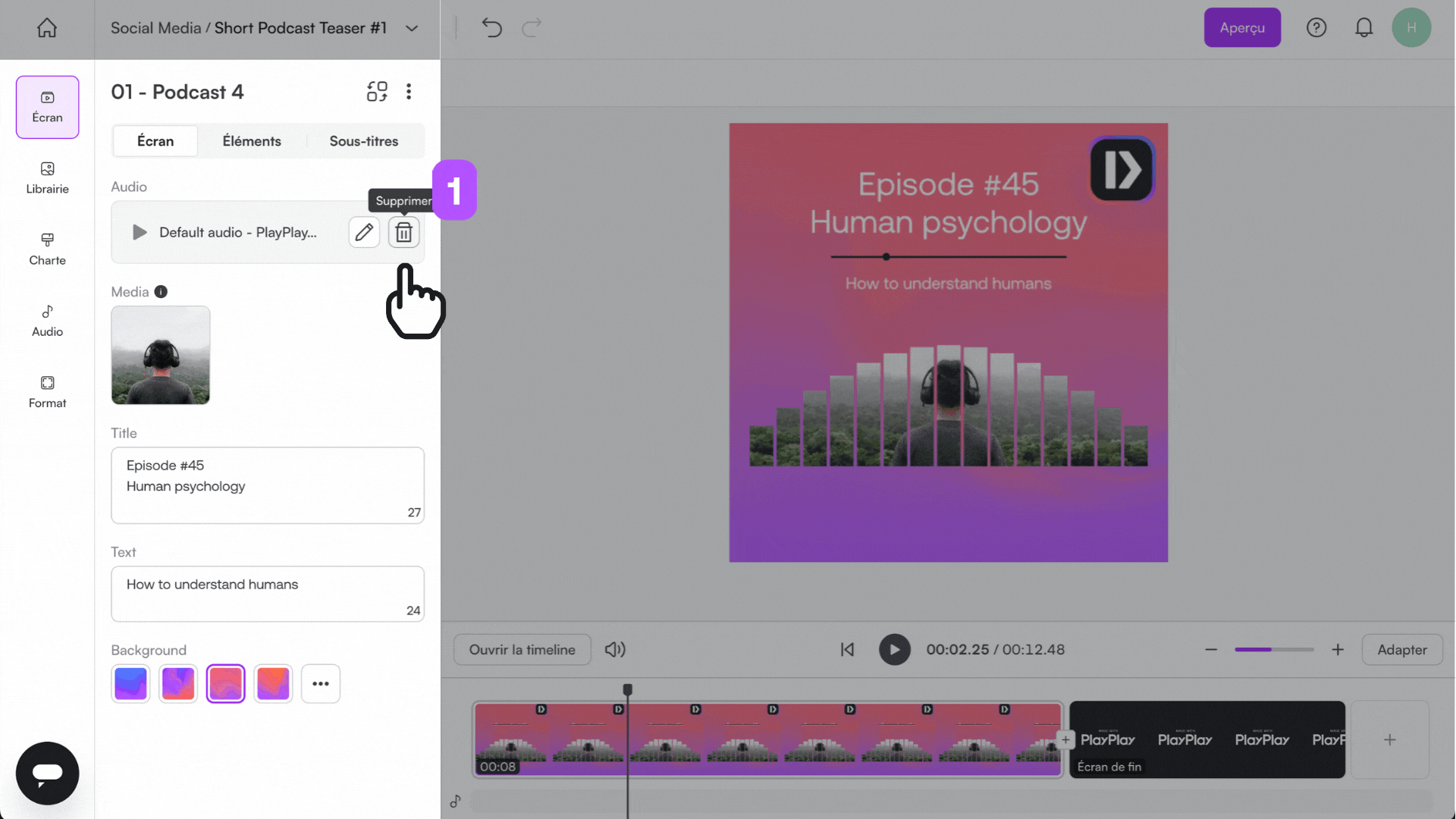1456x819 pixels.
Task: Open the three-dot menu next to Podcast 4
Action: pos(409,91)
